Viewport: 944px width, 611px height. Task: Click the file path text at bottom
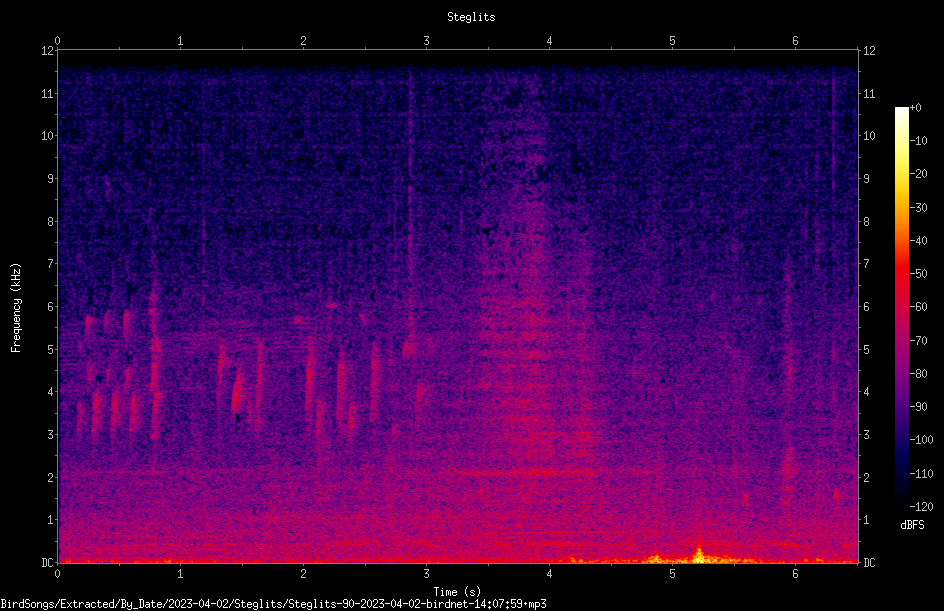click(273, 604)
